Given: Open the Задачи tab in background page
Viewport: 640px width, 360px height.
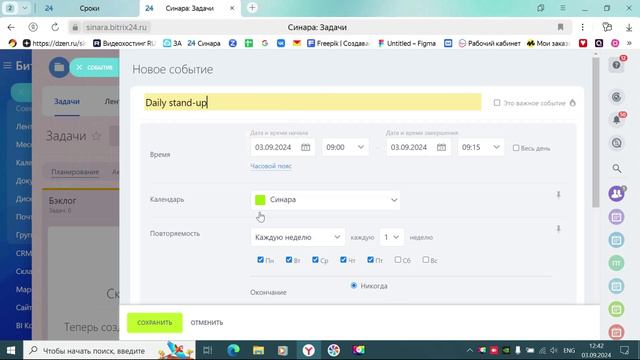Looking at the screenshot, I should tap(67, 101).
